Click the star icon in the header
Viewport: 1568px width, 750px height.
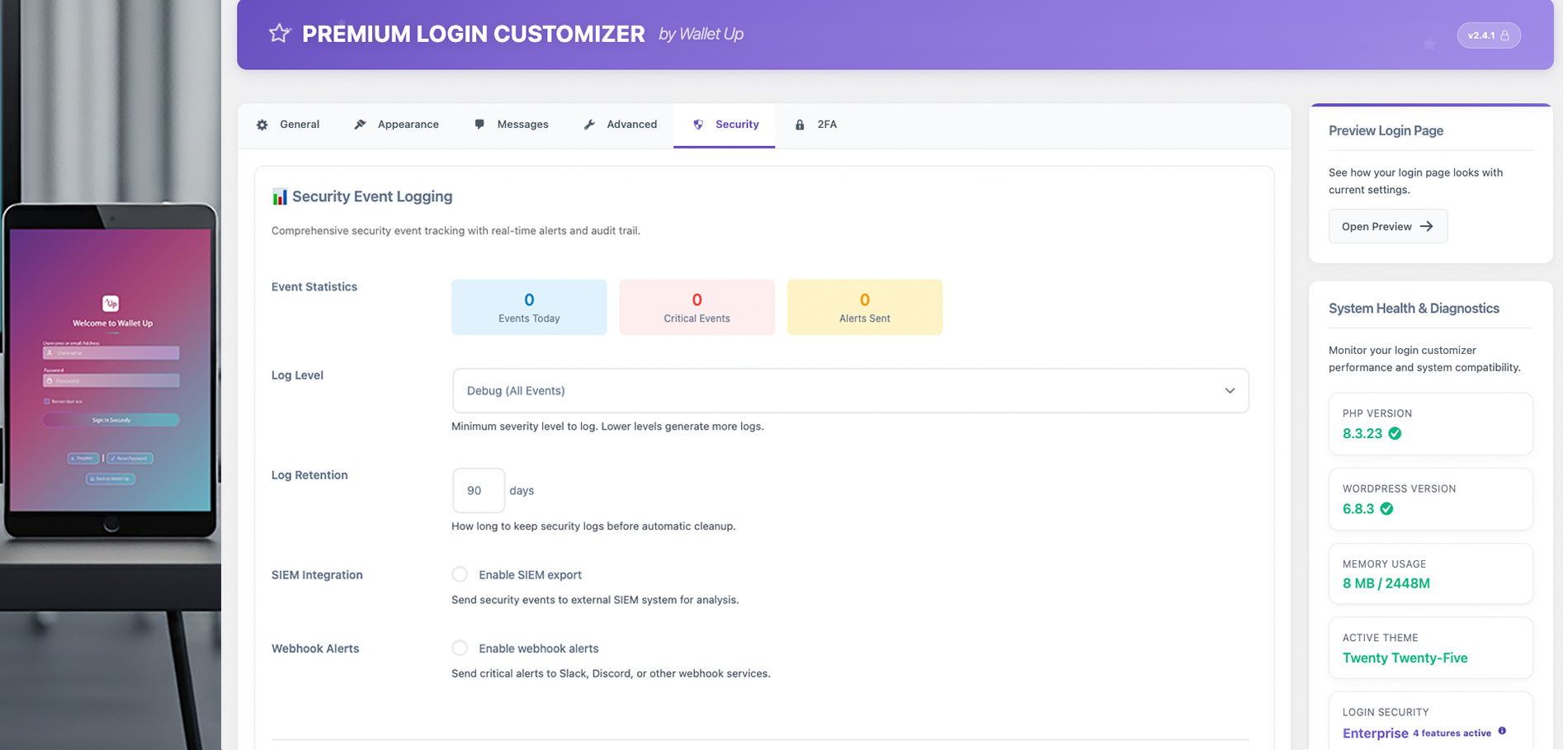point(279,33)
